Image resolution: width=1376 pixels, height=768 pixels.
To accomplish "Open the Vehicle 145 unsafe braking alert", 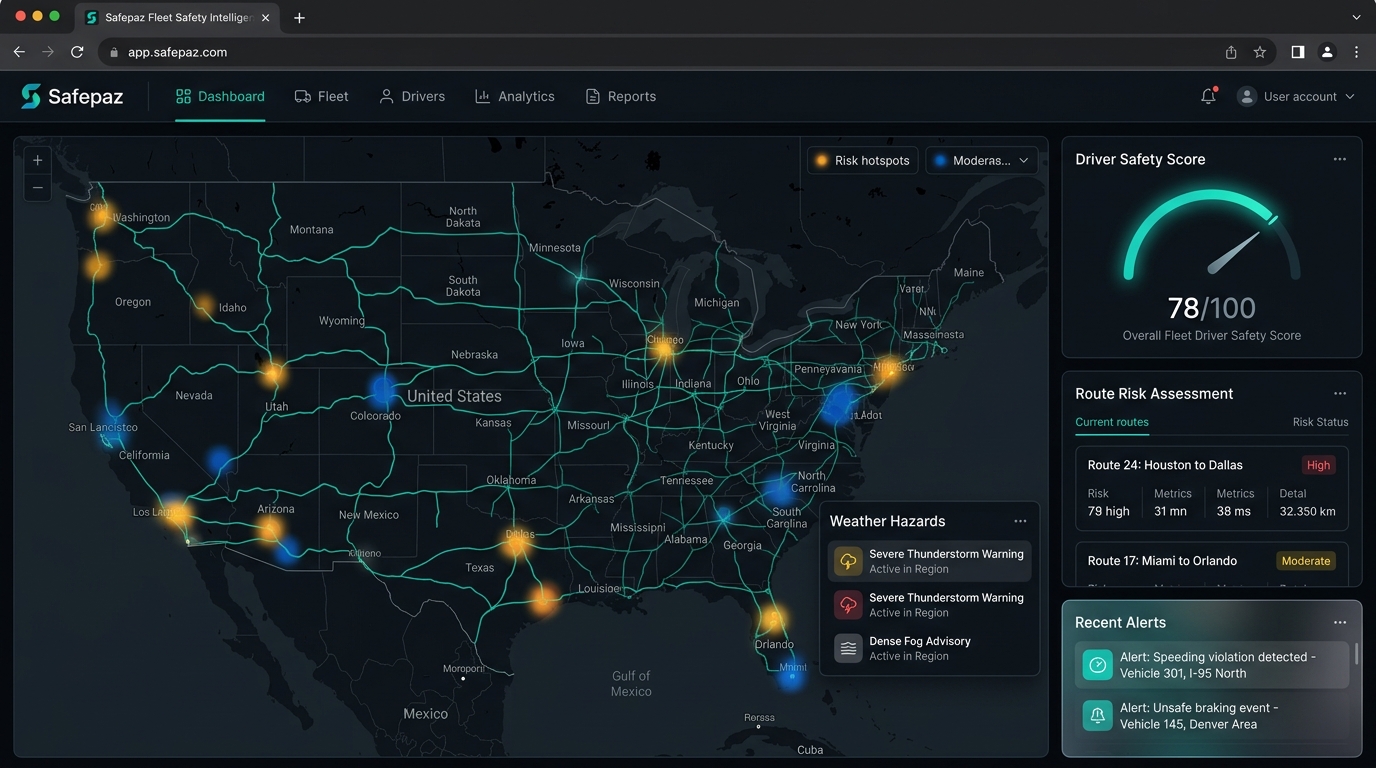I will click(x=1212, y=716).
